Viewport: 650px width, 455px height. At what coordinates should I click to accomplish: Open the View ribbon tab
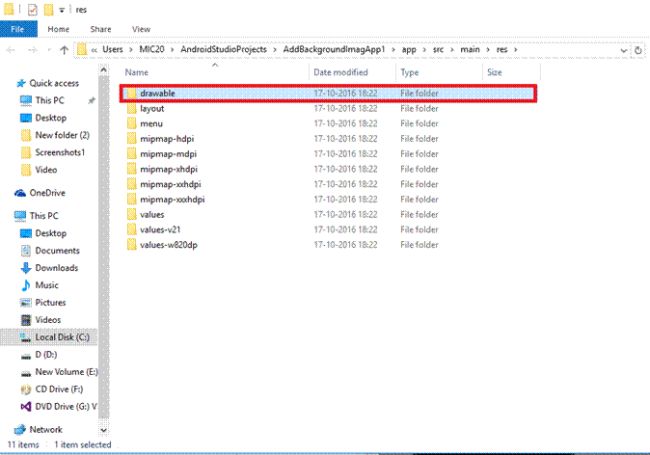141,29
